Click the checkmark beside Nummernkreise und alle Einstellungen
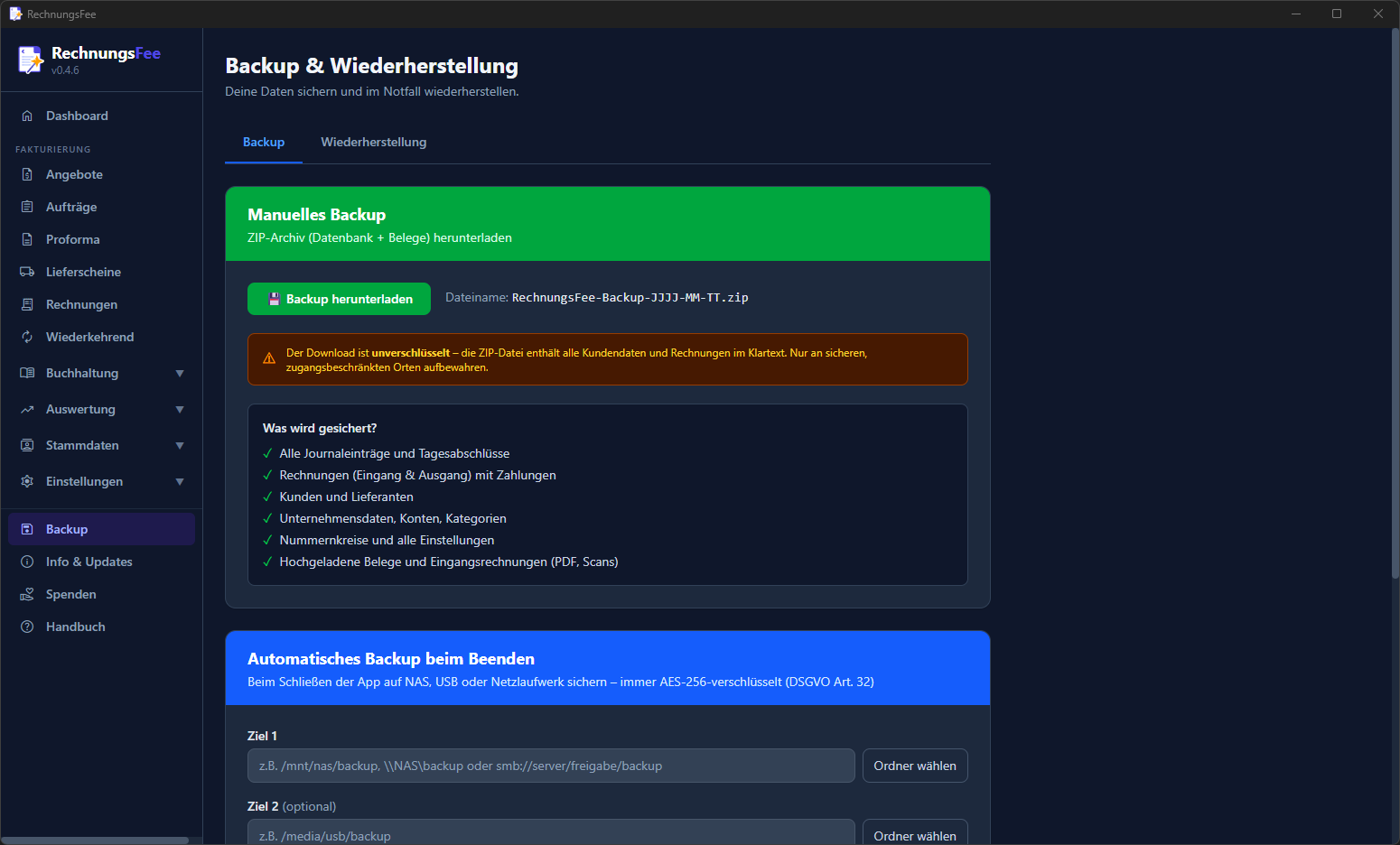The width and height of the screenshot is (1400, 845). [267, 540]
